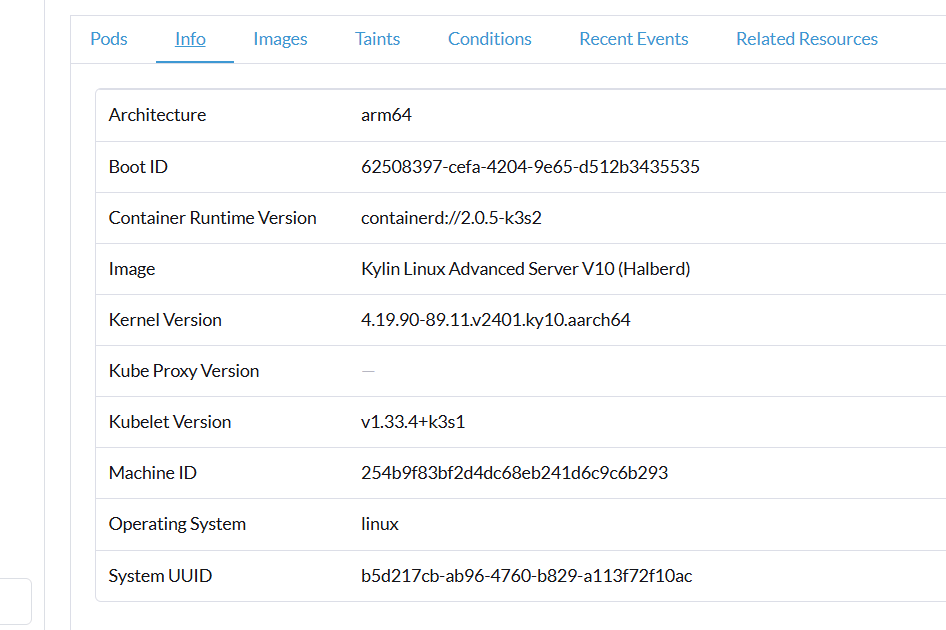Open the Related Resources tab

pyautogui.click(x=806, y=39)
